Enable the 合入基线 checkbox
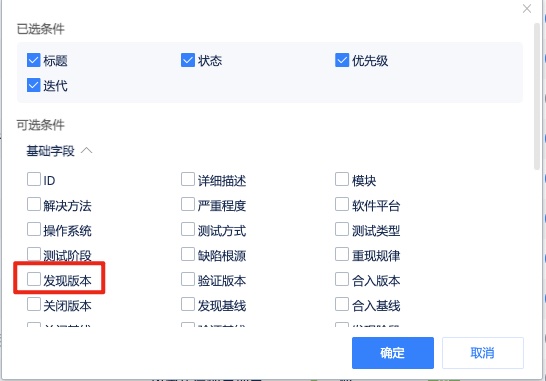The width and height of the screenshot is (546, 381). point(342,304)
